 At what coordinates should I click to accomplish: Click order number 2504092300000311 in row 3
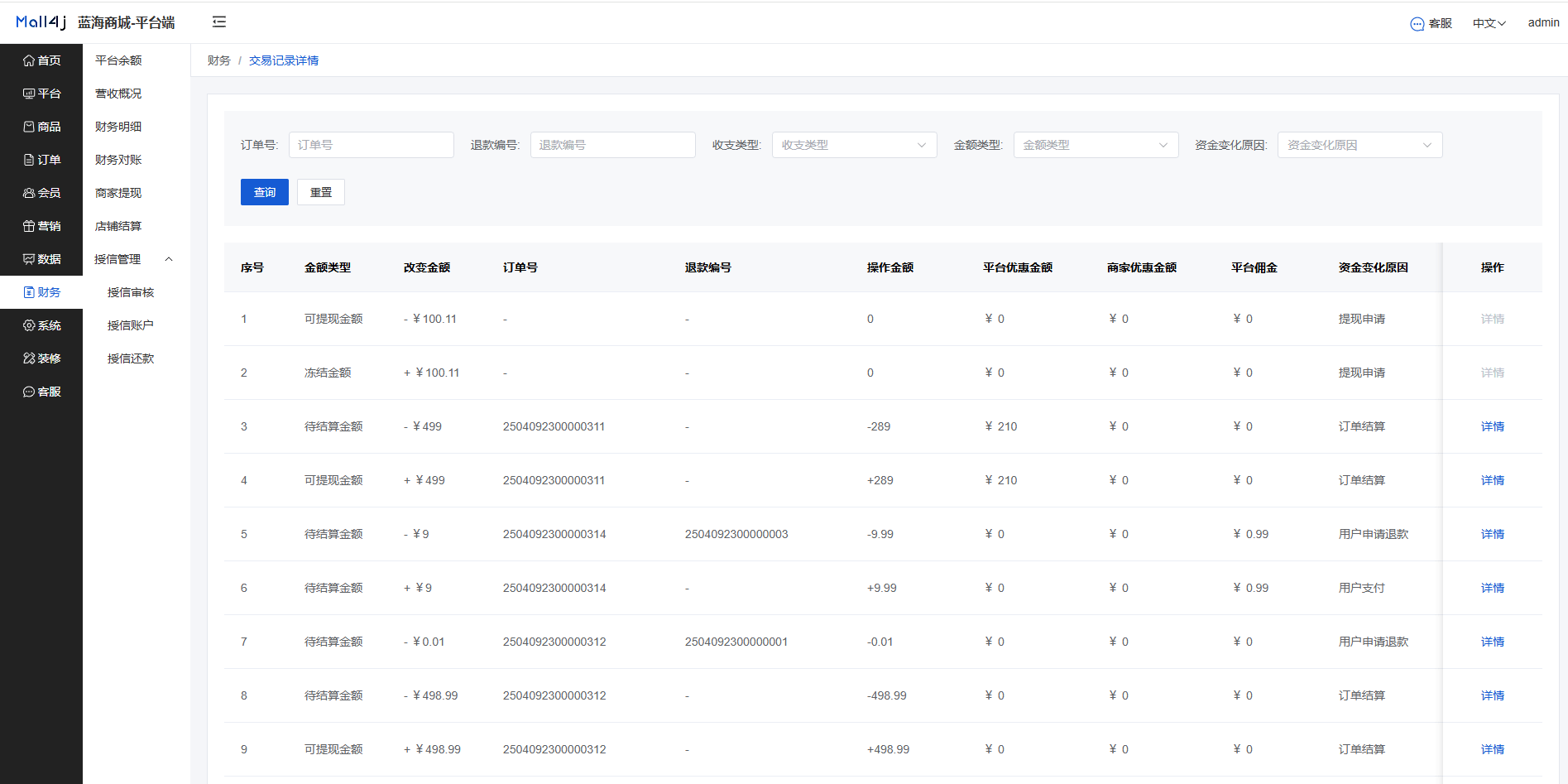(554, 426)
